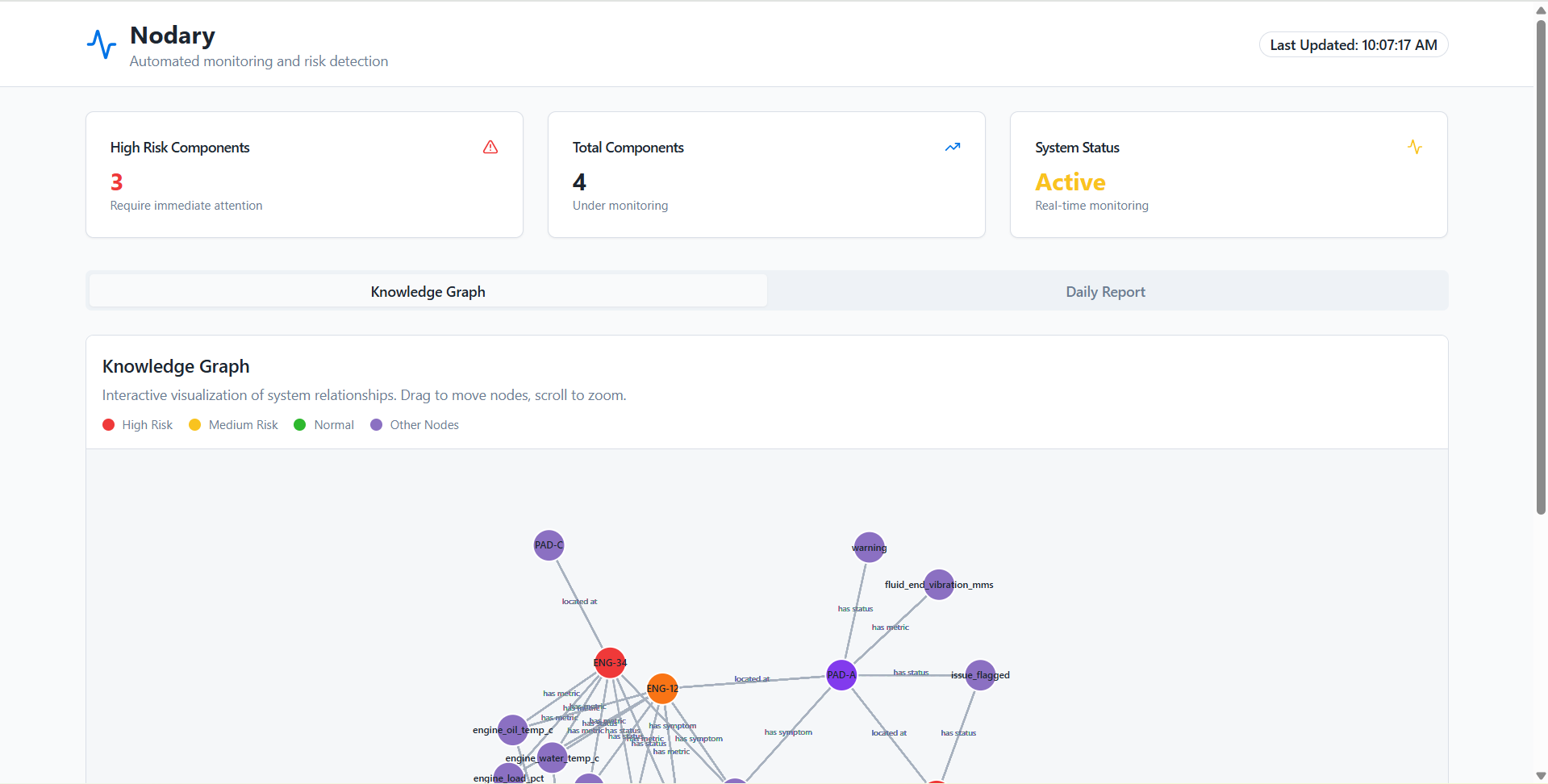The width and height of the screenshot is (1548, 784).
Task: Select the ENG-12 orange node
Action: [662, 689]
